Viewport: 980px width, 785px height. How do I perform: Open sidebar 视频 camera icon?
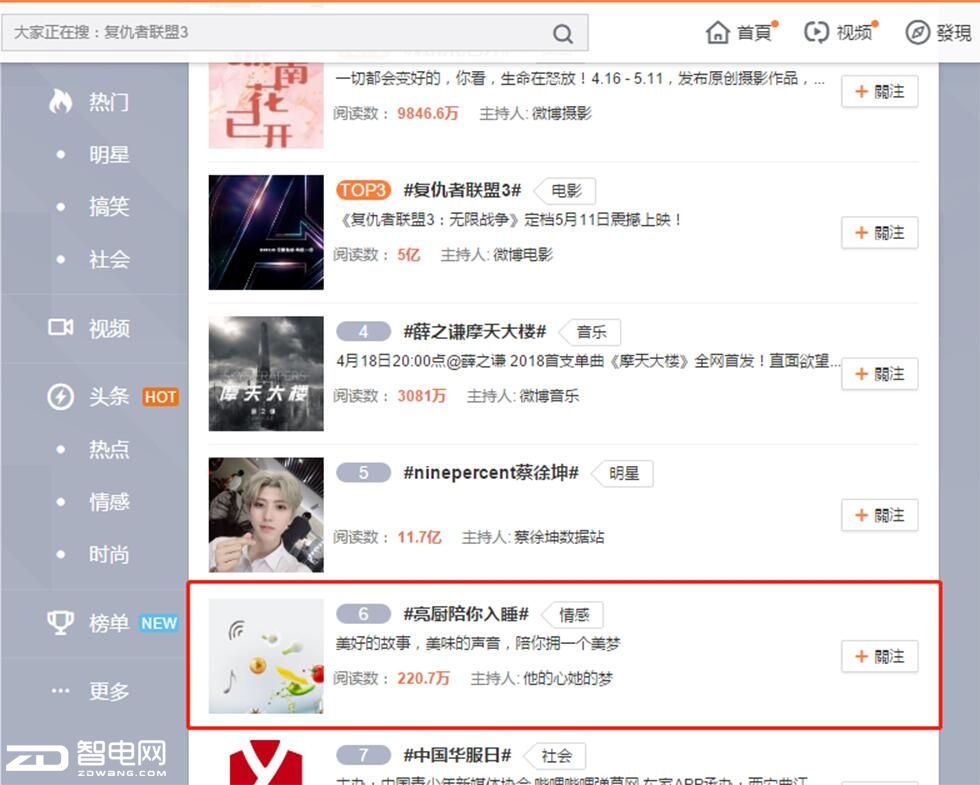click(x=61, y=328)
